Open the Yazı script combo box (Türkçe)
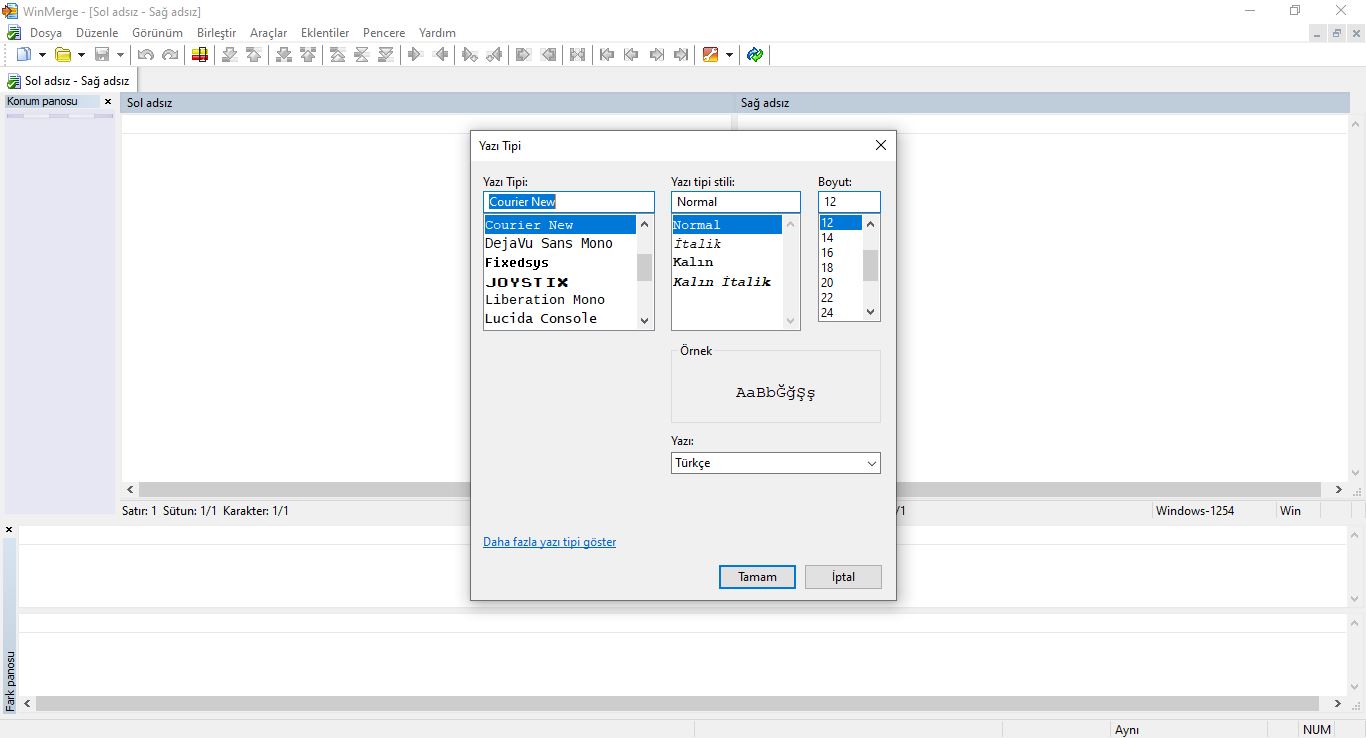The width and height of the screenshot is (1366, 738). 776,463
